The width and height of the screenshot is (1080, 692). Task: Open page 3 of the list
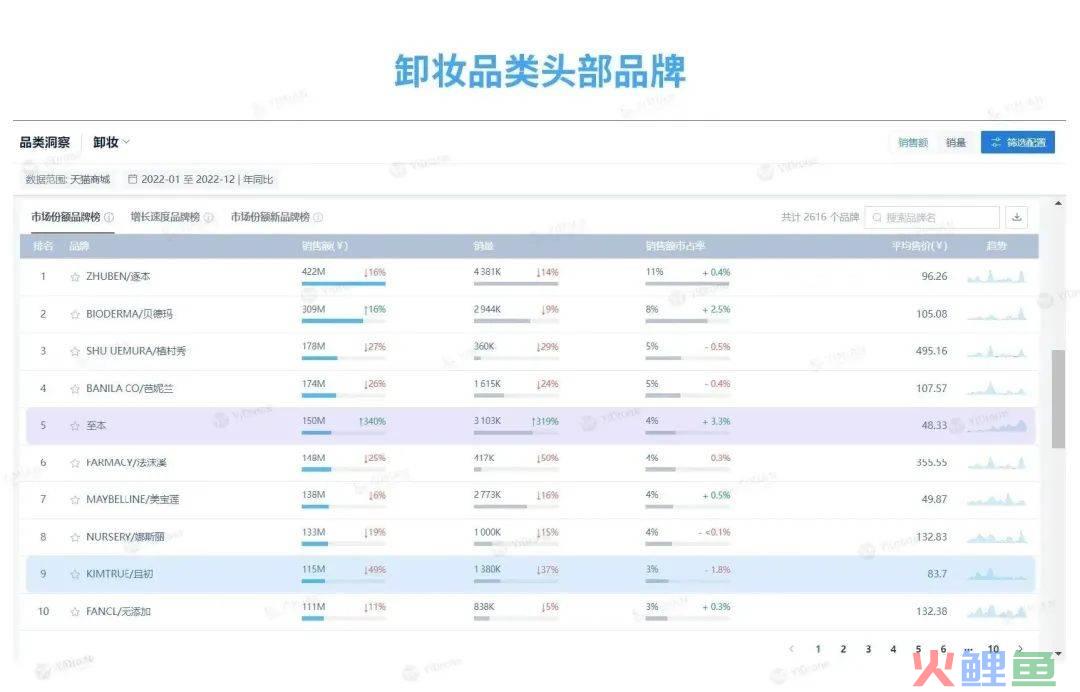(x=868, y=649)
